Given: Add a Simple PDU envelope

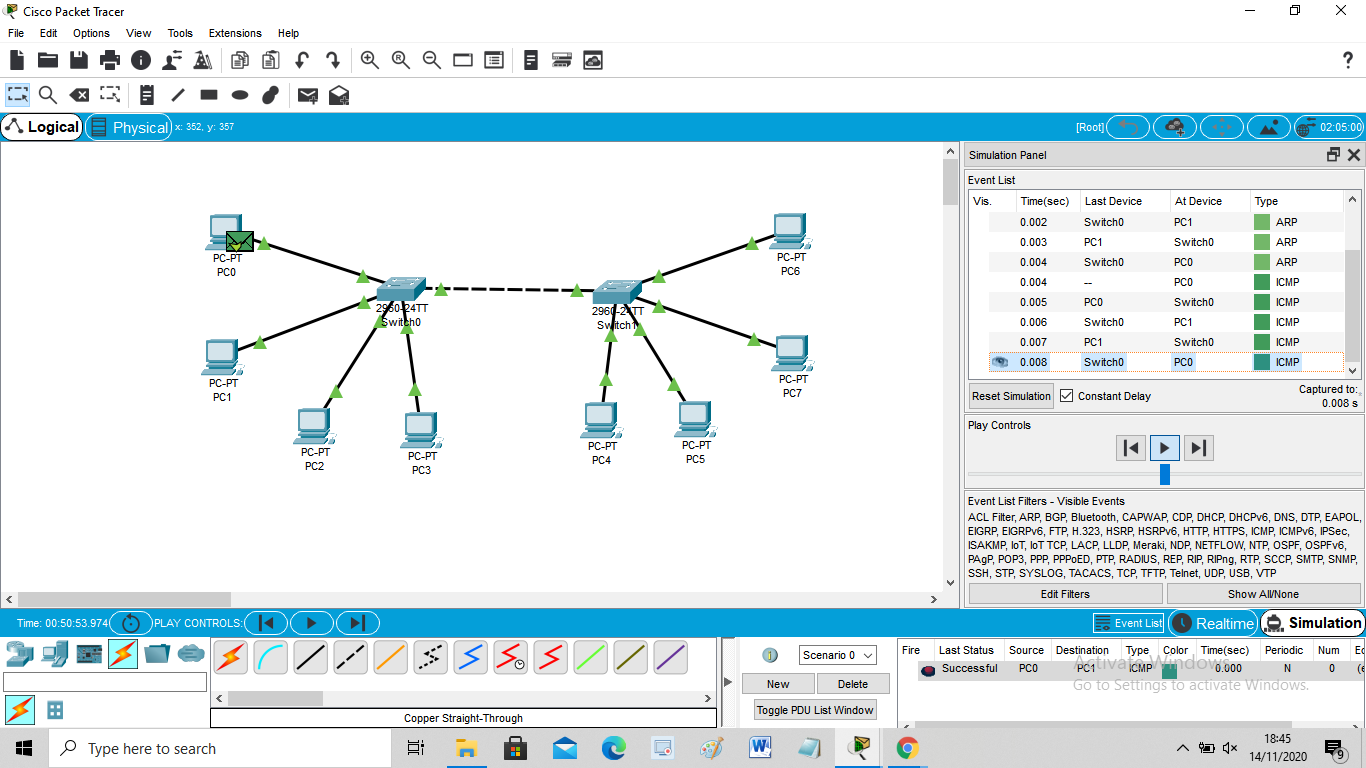Looking at the screenshot, I should click(x=308, y=95).
